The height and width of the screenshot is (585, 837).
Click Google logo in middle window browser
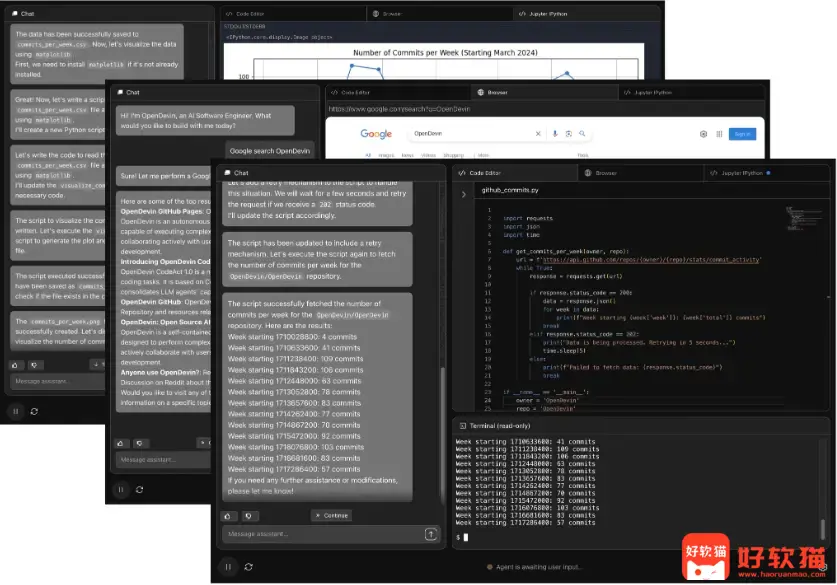(376, 134)
